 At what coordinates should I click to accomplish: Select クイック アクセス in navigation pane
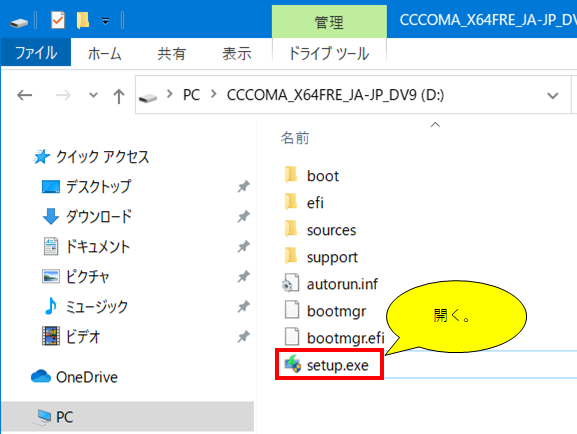pyautogui.click(x=103, y=157)
